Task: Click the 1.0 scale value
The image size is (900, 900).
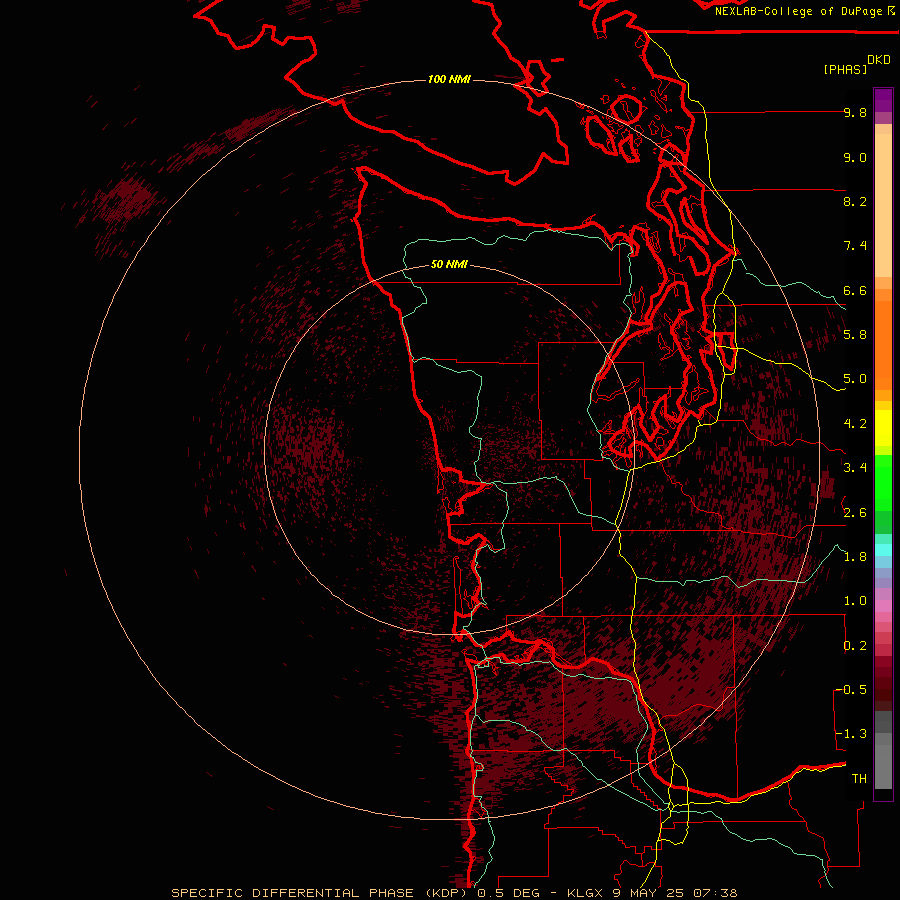Action: 855,601
